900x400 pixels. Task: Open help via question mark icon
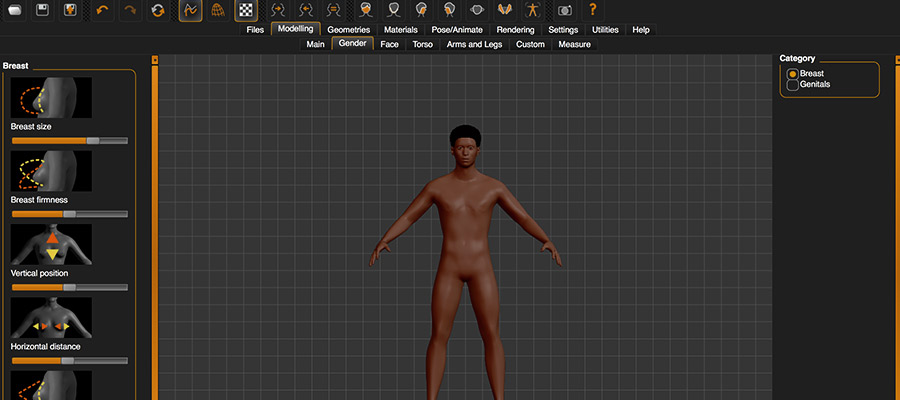point(592,10)
